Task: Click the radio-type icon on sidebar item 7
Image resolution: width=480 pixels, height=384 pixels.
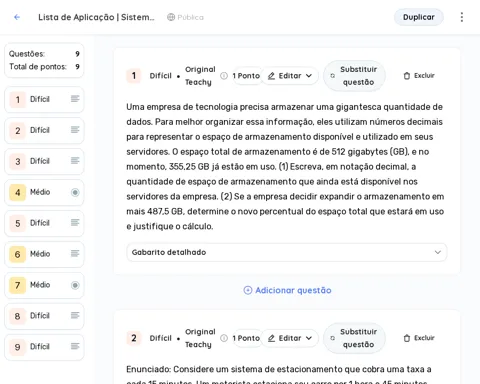Action: 75,285
